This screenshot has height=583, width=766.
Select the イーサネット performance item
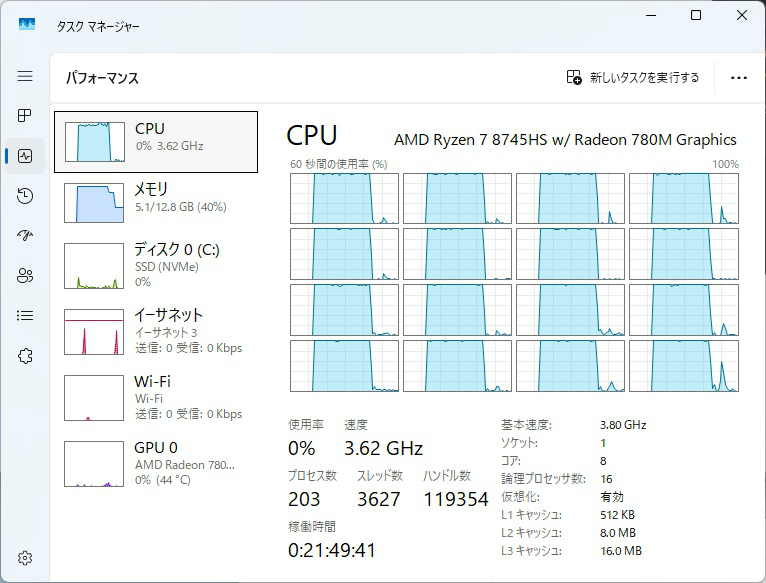[156, 331]
